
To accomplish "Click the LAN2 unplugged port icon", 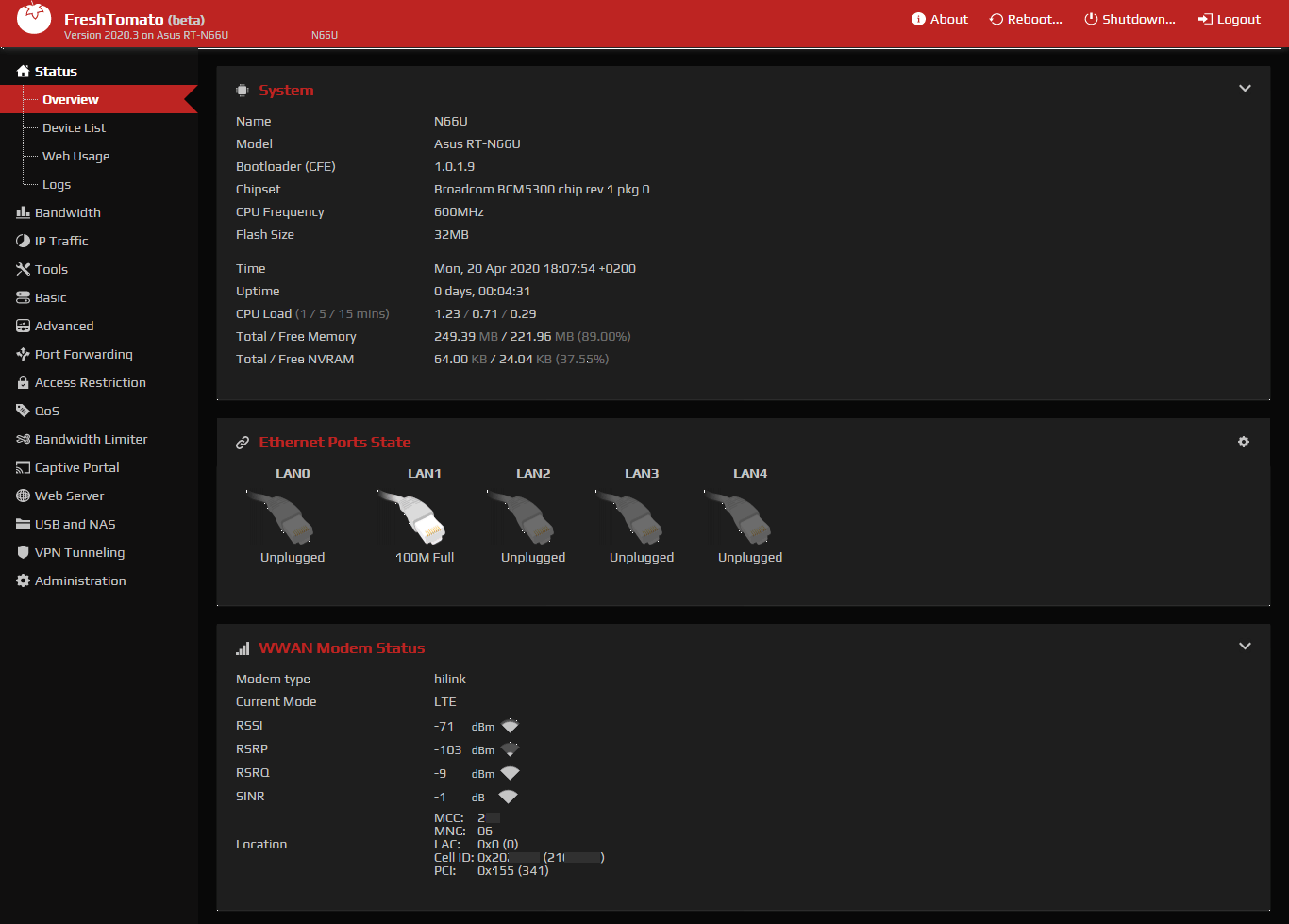I will coord(521,516).
